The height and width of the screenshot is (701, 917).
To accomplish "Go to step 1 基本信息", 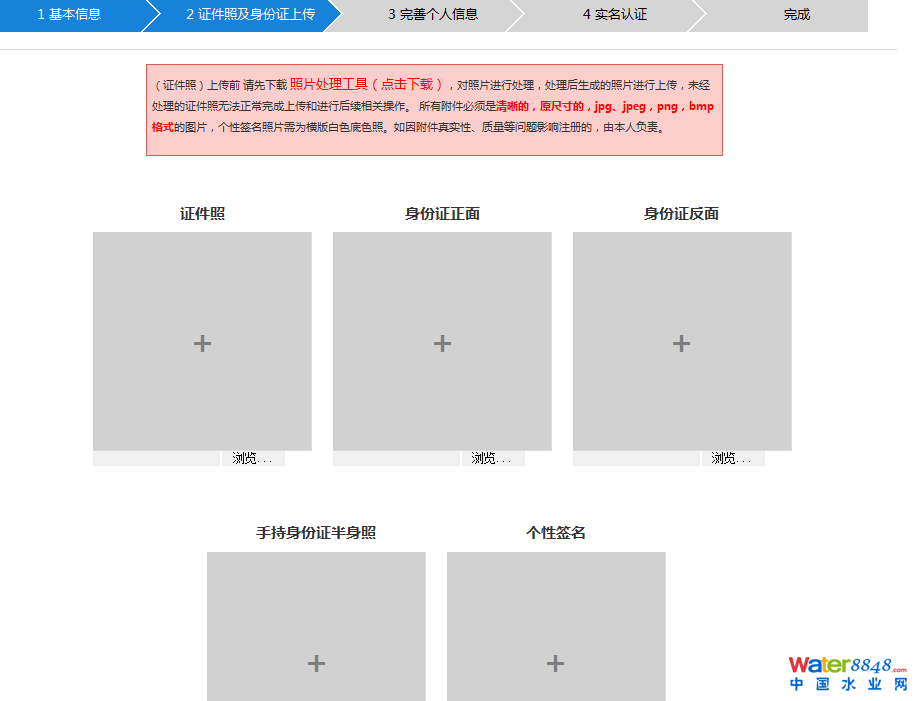I will click(x=69, y=15).
